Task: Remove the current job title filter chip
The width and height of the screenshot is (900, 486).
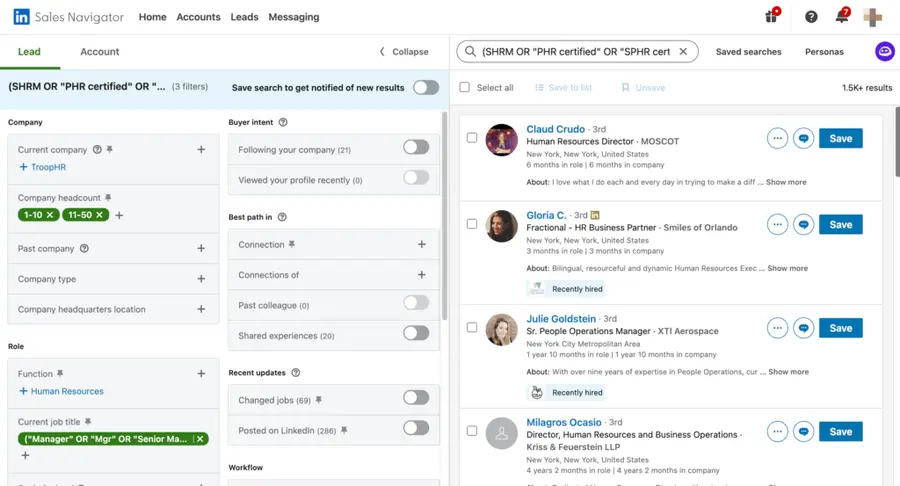Action: (x=200, y=439)
